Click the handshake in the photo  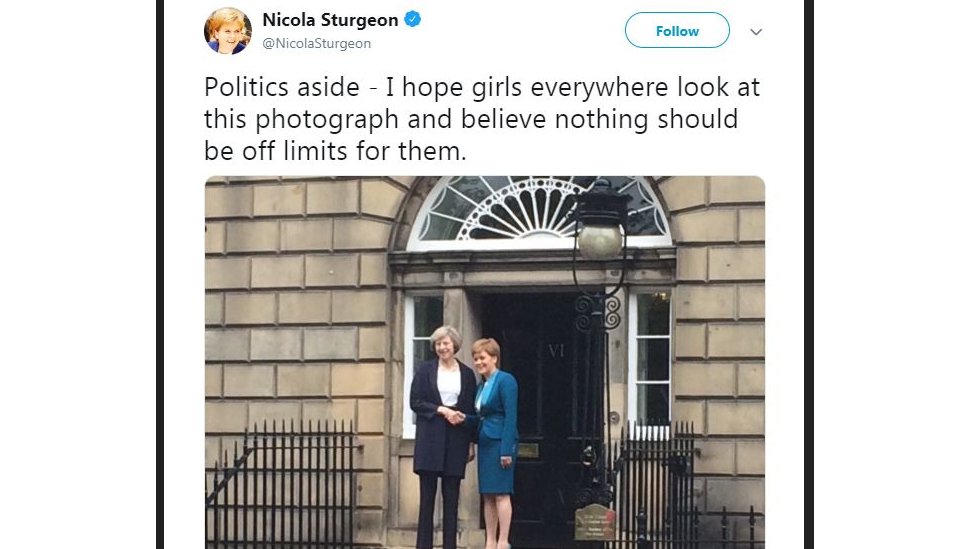click(x=453, y=415)
